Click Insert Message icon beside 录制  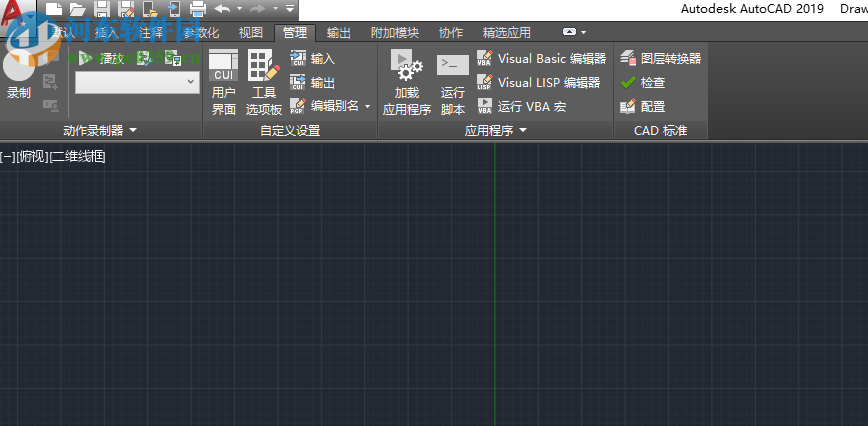(51, 58)
